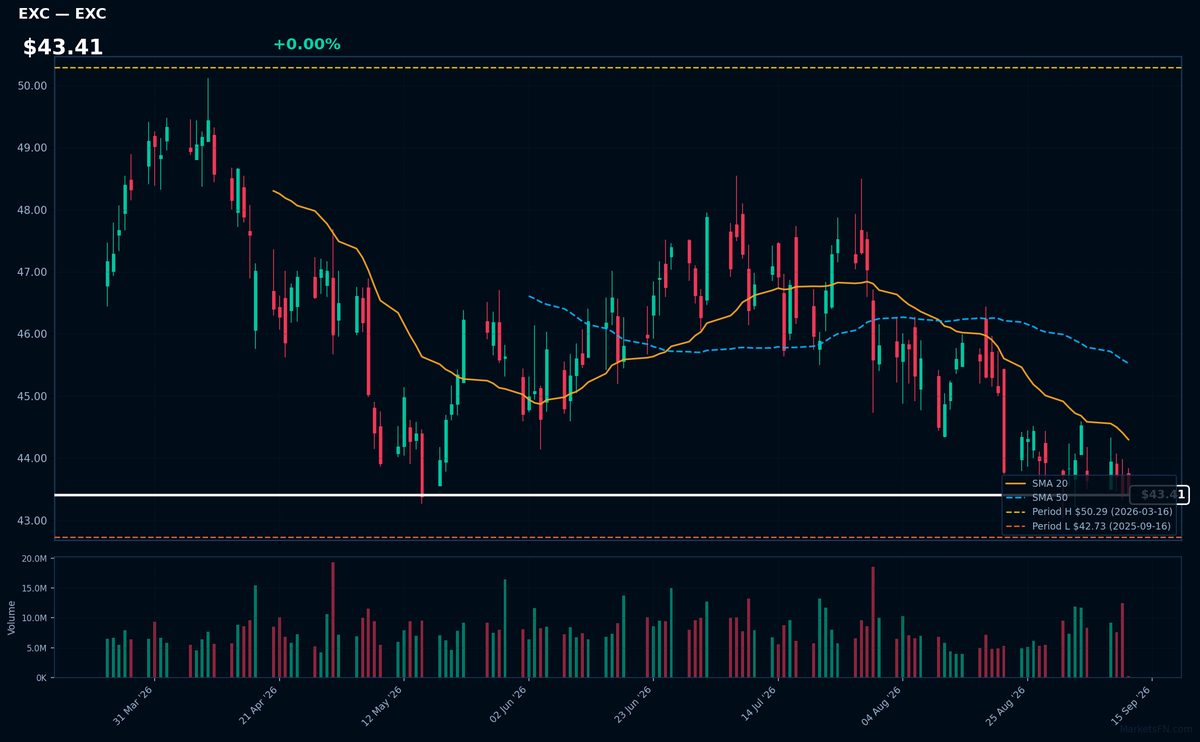Click the 02 Jun '26 date label

(x=508, y=705)
